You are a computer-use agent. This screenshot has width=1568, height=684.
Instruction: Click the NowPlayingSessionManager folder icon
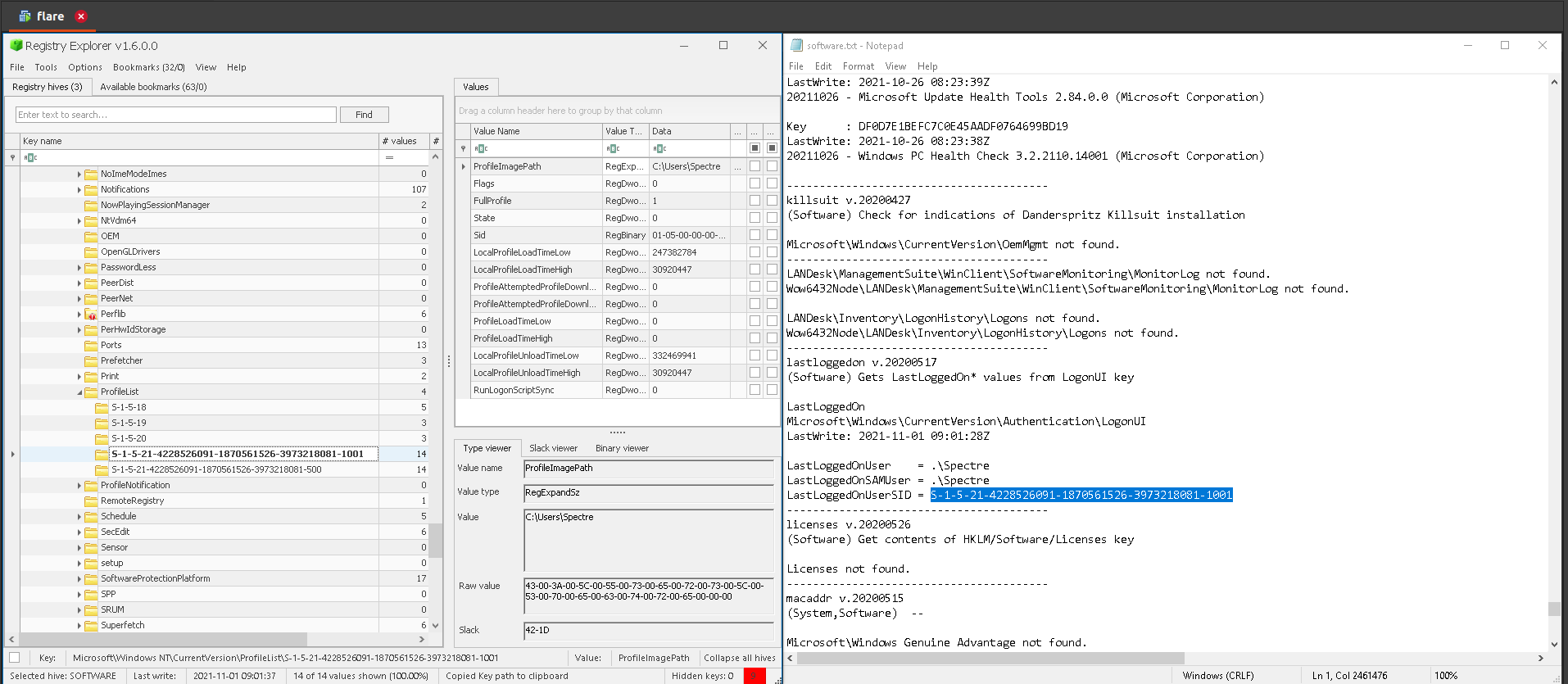[x=91, y=206]
